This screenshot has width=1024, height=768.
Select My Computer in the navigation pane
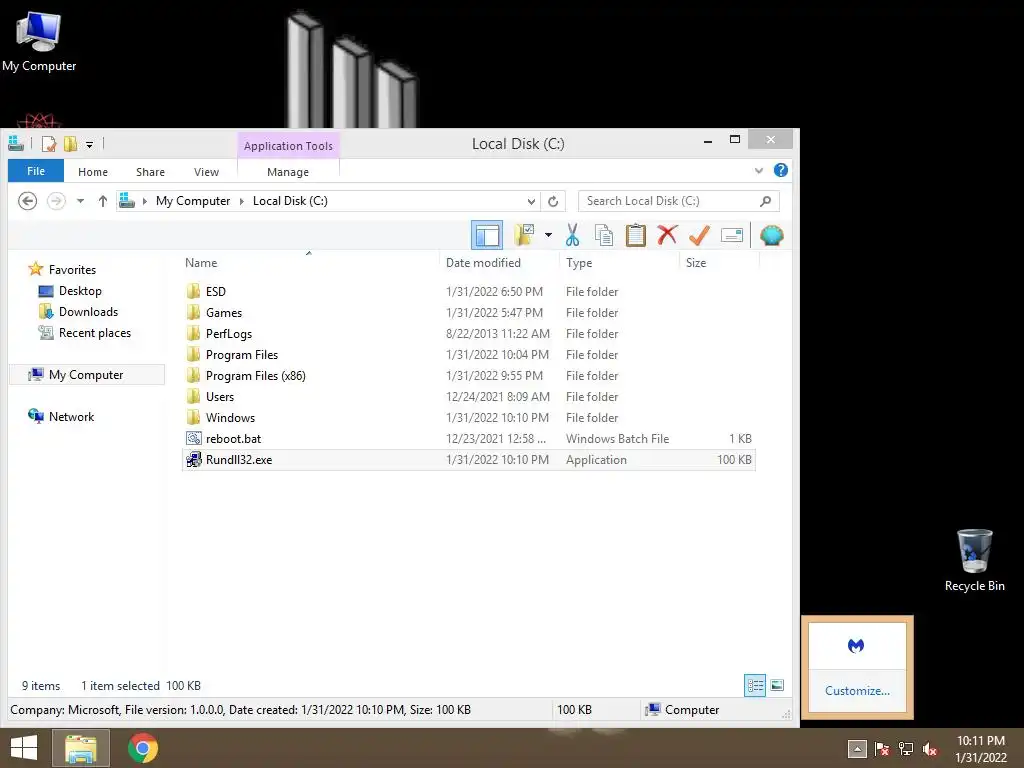(86, 375)
